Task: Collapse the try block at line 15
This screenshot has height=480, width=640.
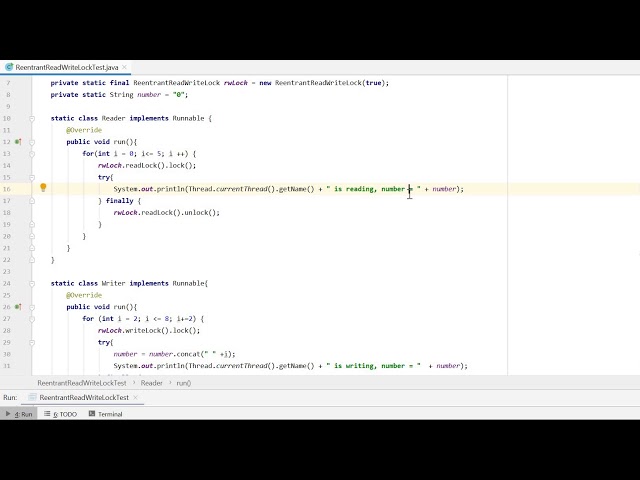Action: (x=32, y=178)
